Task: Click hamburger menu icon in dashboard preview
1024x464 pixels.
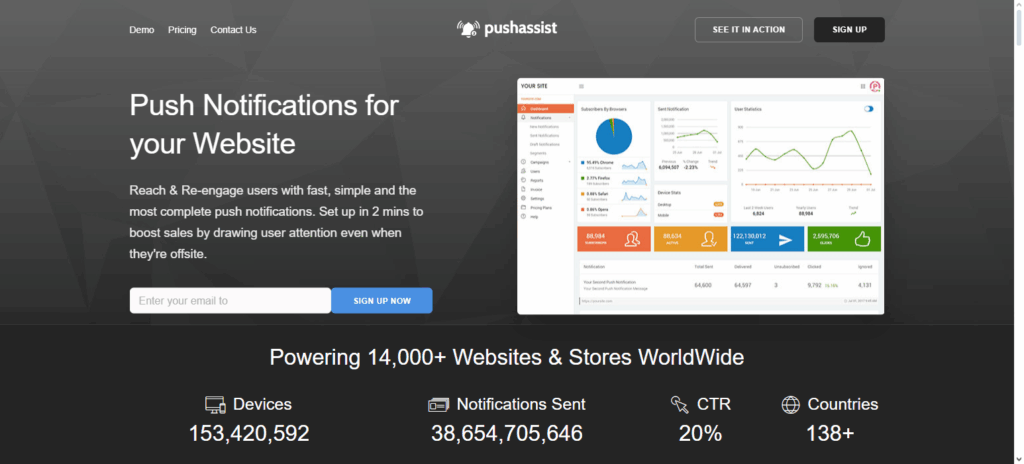Action: point(581,86)
